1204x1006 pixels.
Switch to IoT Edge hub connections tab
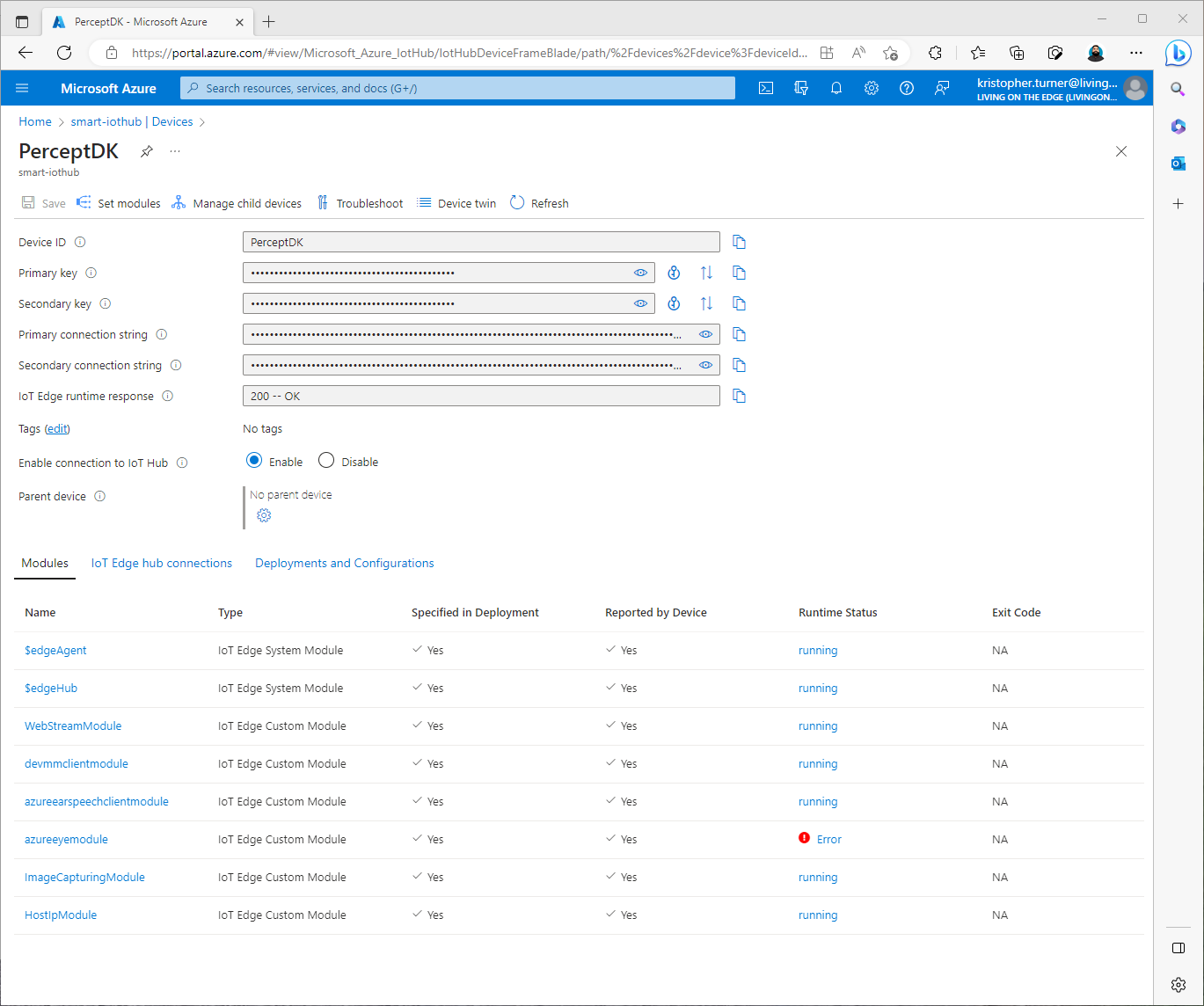click(162, 563)
